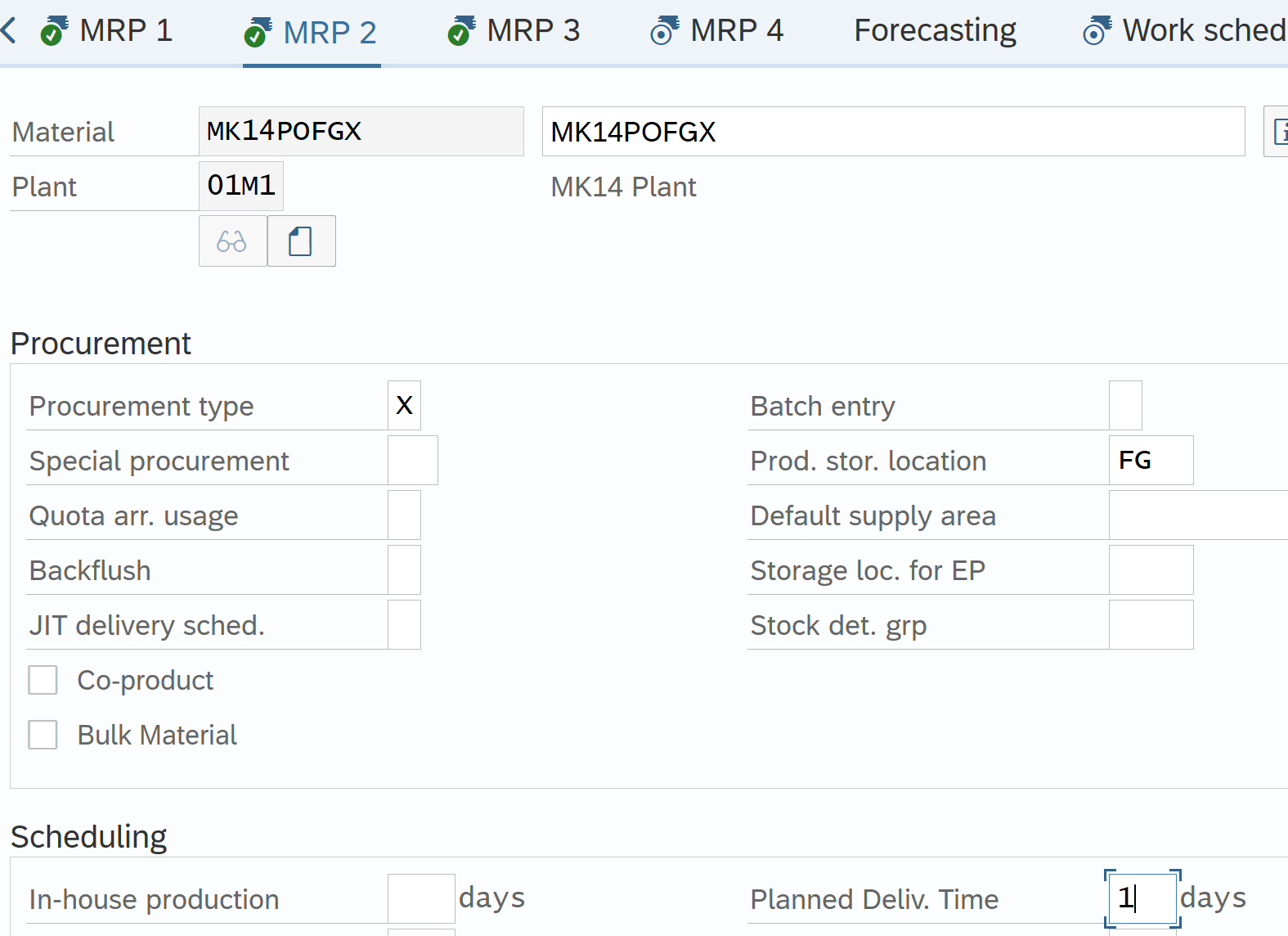Go to the Forecasting tab
This screenshot has width=1288, height=936.
(935, 31)
